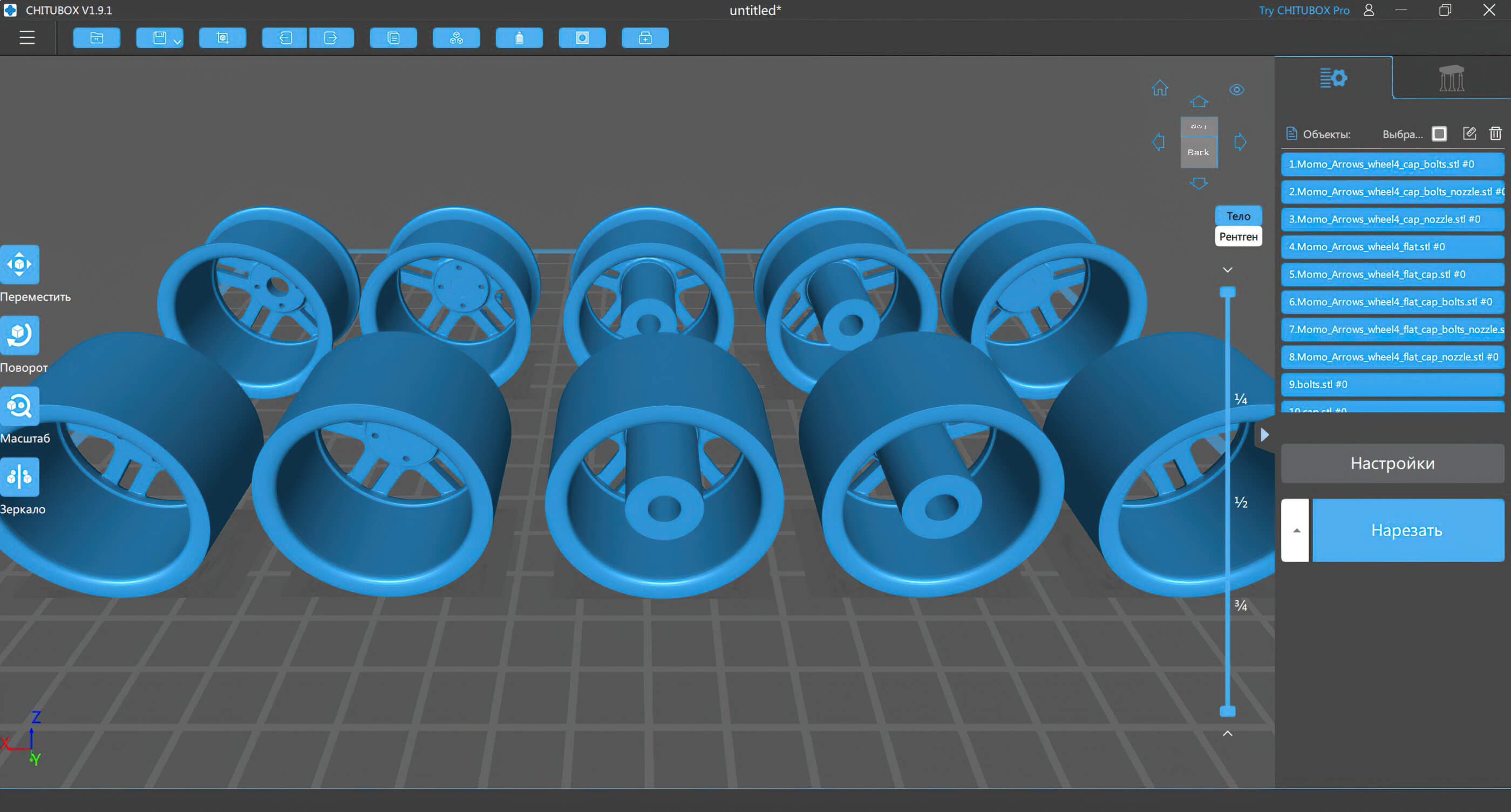Select 5.Momo_Arrows_wheel4_flat_cap.stl in object list
Screen dimensions: 1511x812
click(1391, 275)
